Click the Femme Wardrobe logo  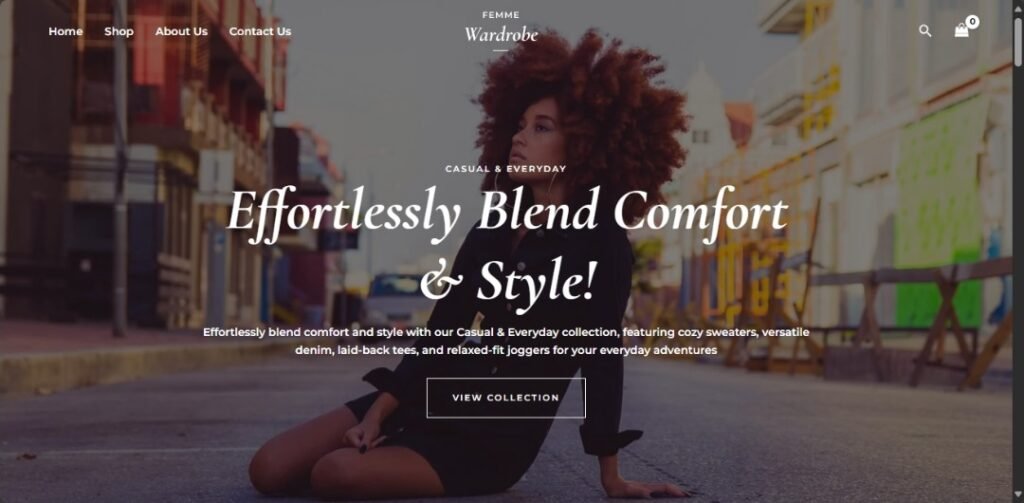coord(501,29)
